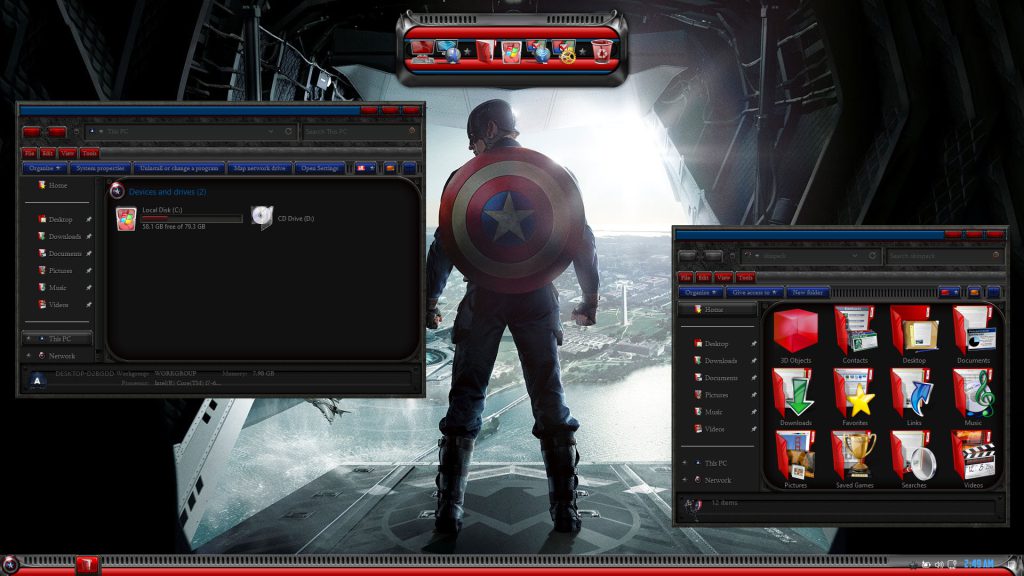Open the Recycle Bin in the top dock

tap(601, 51)
